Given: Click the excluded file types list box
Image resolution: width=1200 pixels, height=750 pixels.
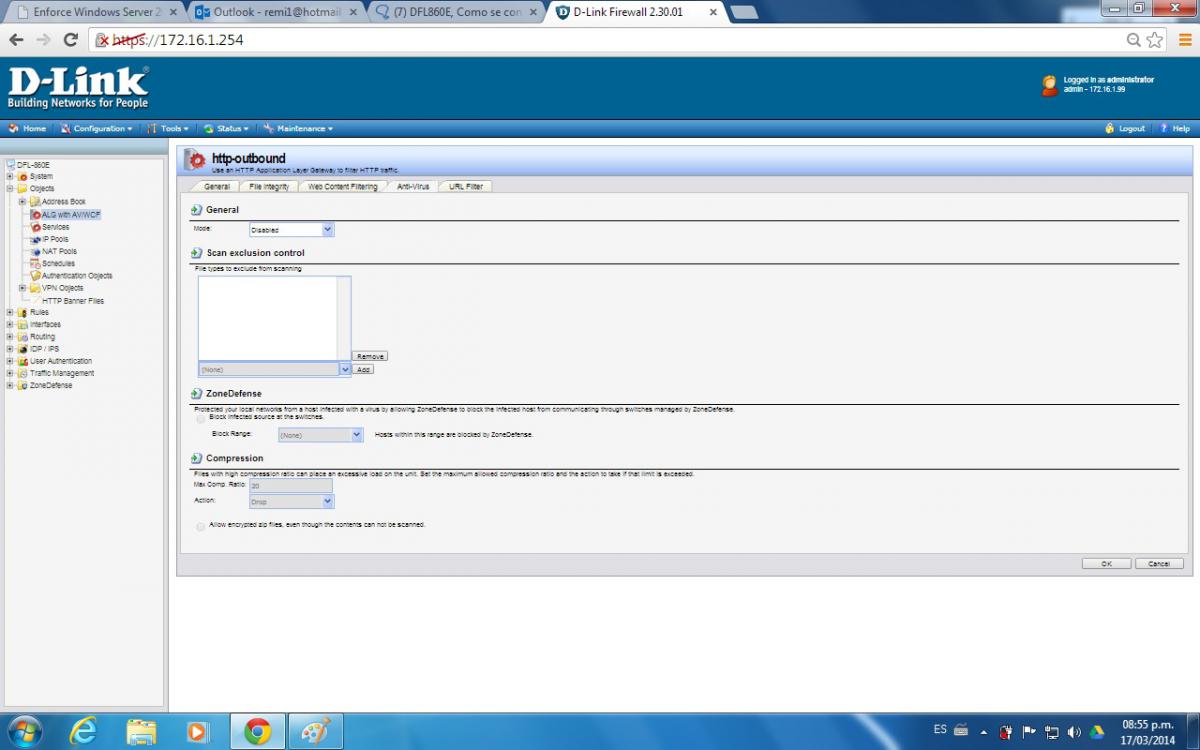Looking at the screenshot, I should click(274, 318).
